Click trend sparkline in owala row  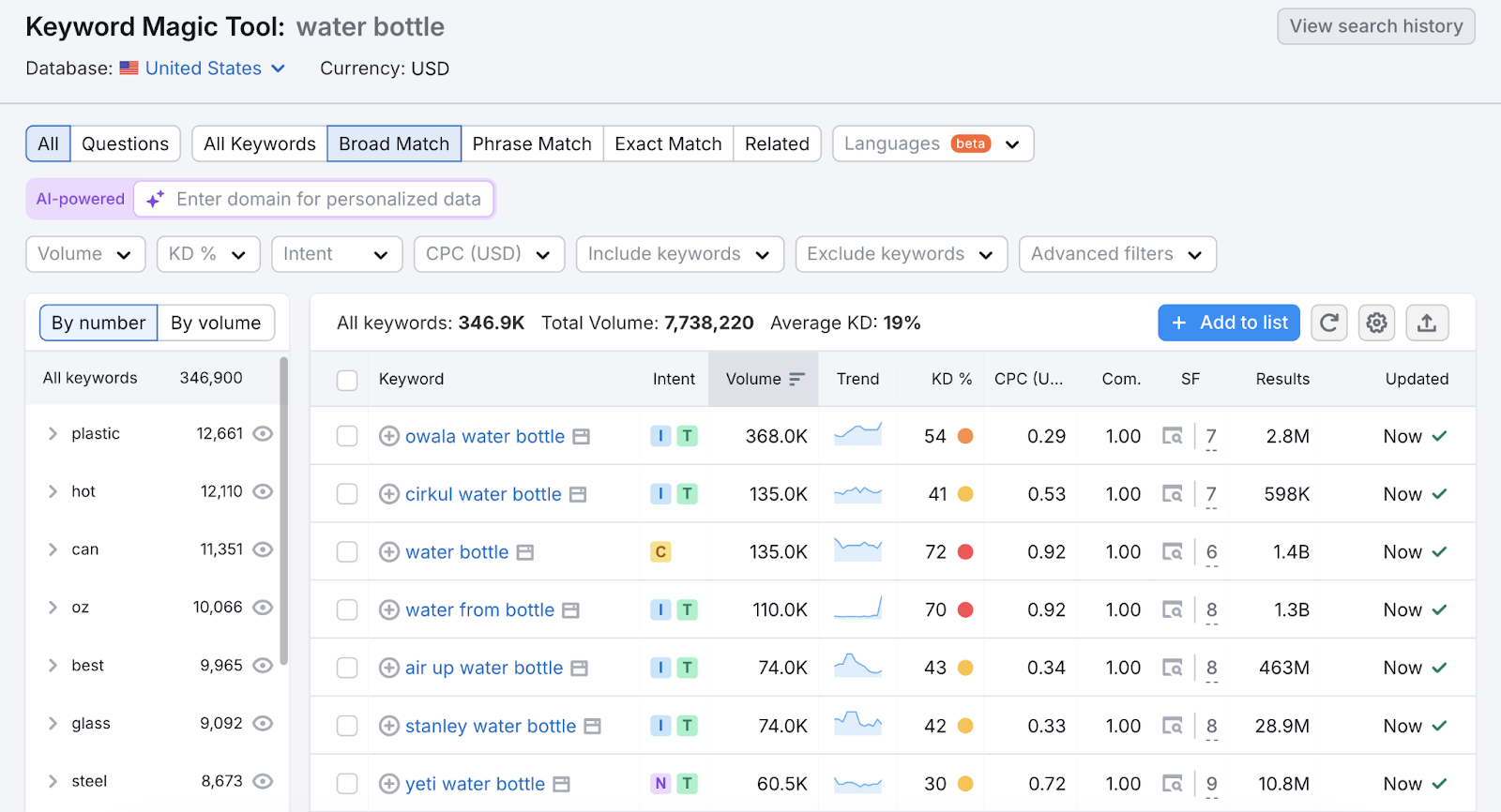click(857, 434)
